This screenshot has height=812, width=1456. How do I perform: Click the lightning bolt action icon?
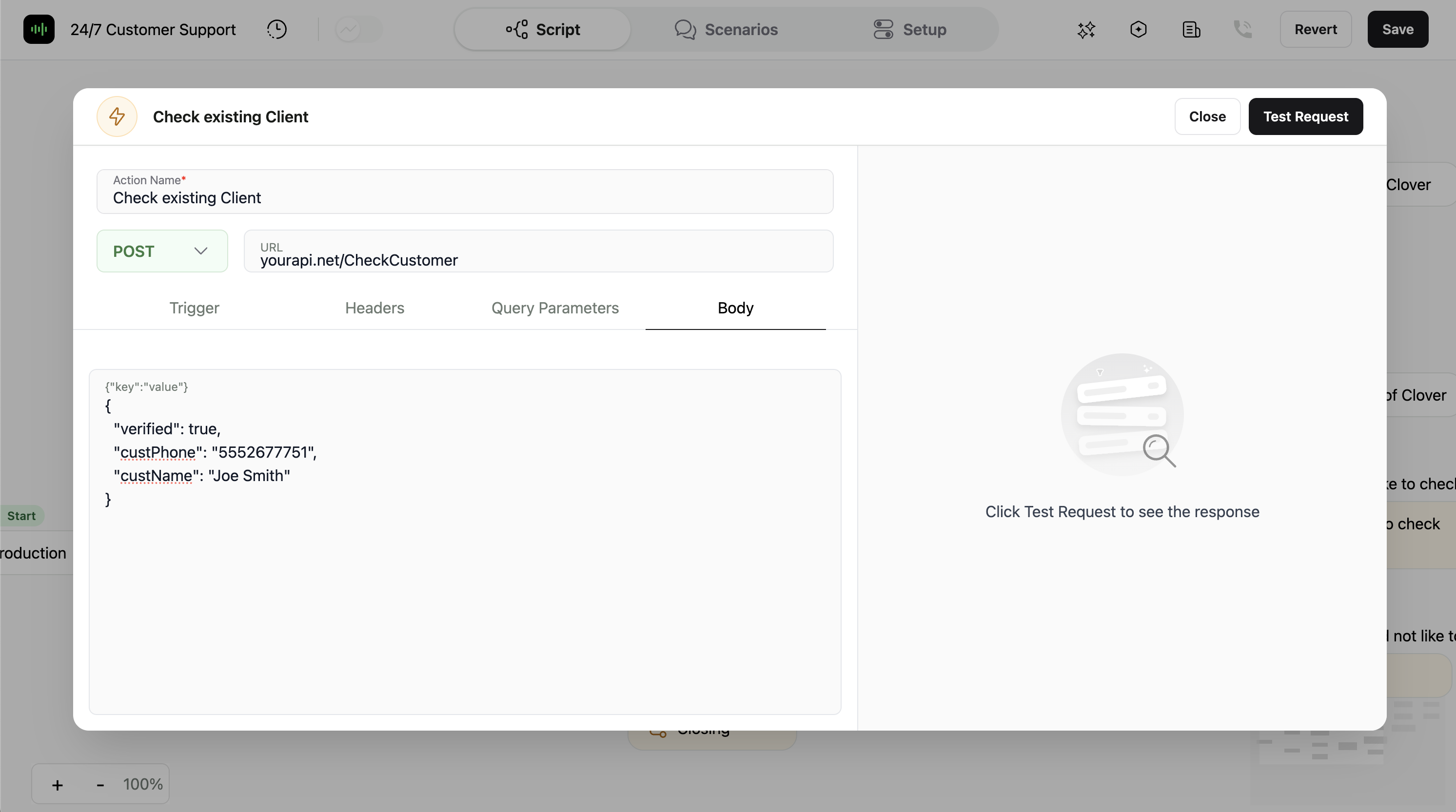coord(117,117)
